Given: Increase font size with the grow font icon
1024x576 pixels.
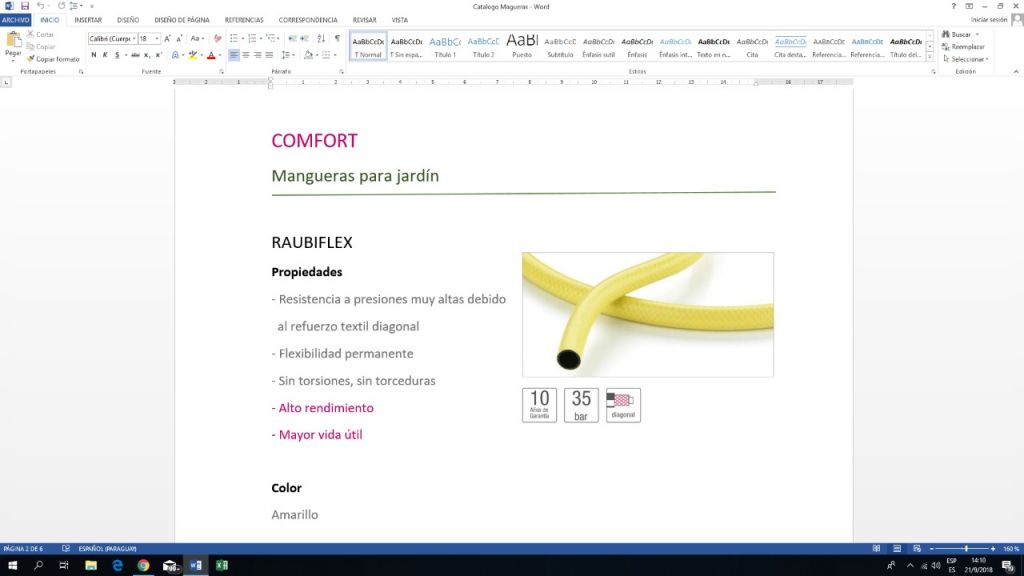Looking at the screenshot, I should (168, 39).
